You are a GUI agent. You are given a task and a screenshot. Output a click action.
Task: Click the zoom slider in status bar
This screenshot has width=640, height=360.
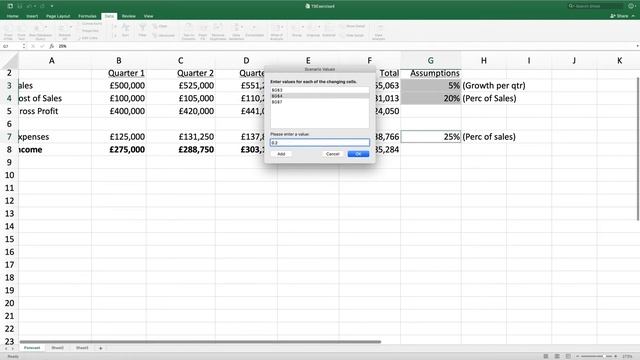(596, 356)
